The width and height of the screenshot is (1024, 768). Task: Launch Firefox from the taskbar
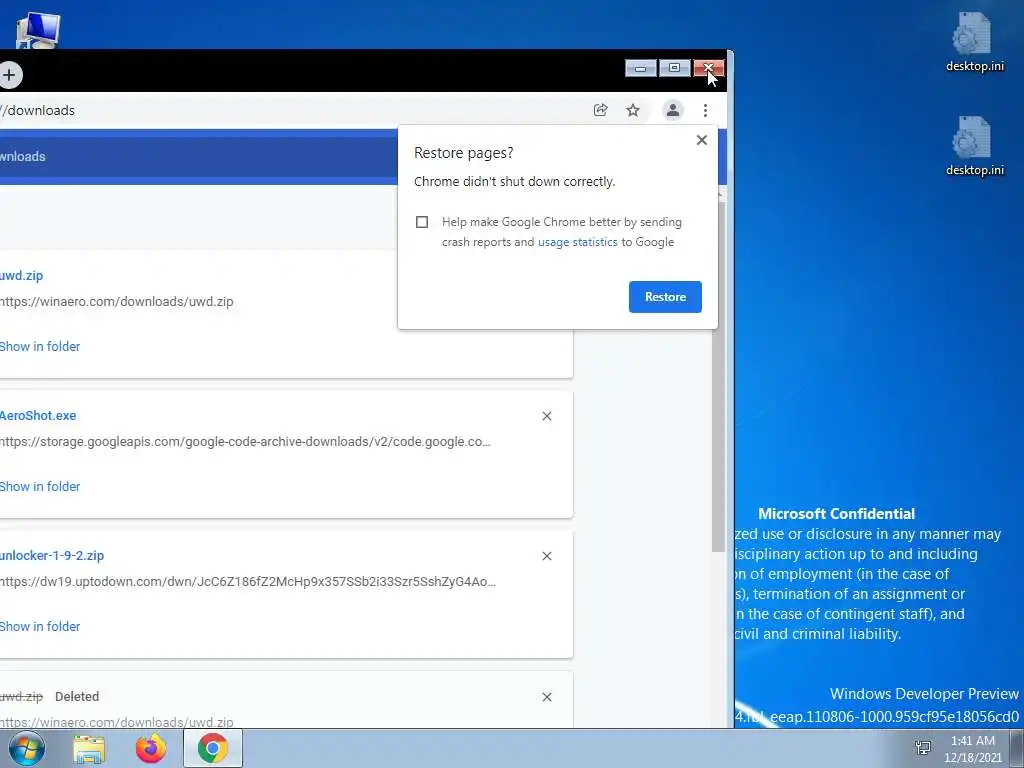(151, 749)
